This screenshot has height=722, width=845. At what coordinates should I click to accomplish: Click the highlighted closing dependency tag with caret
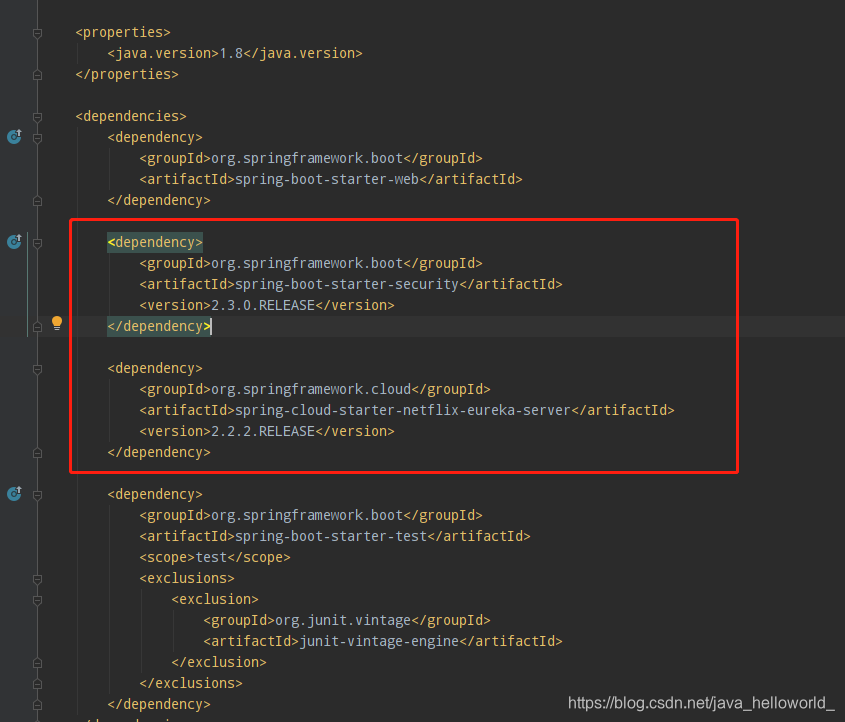click(x=159, y=327)
